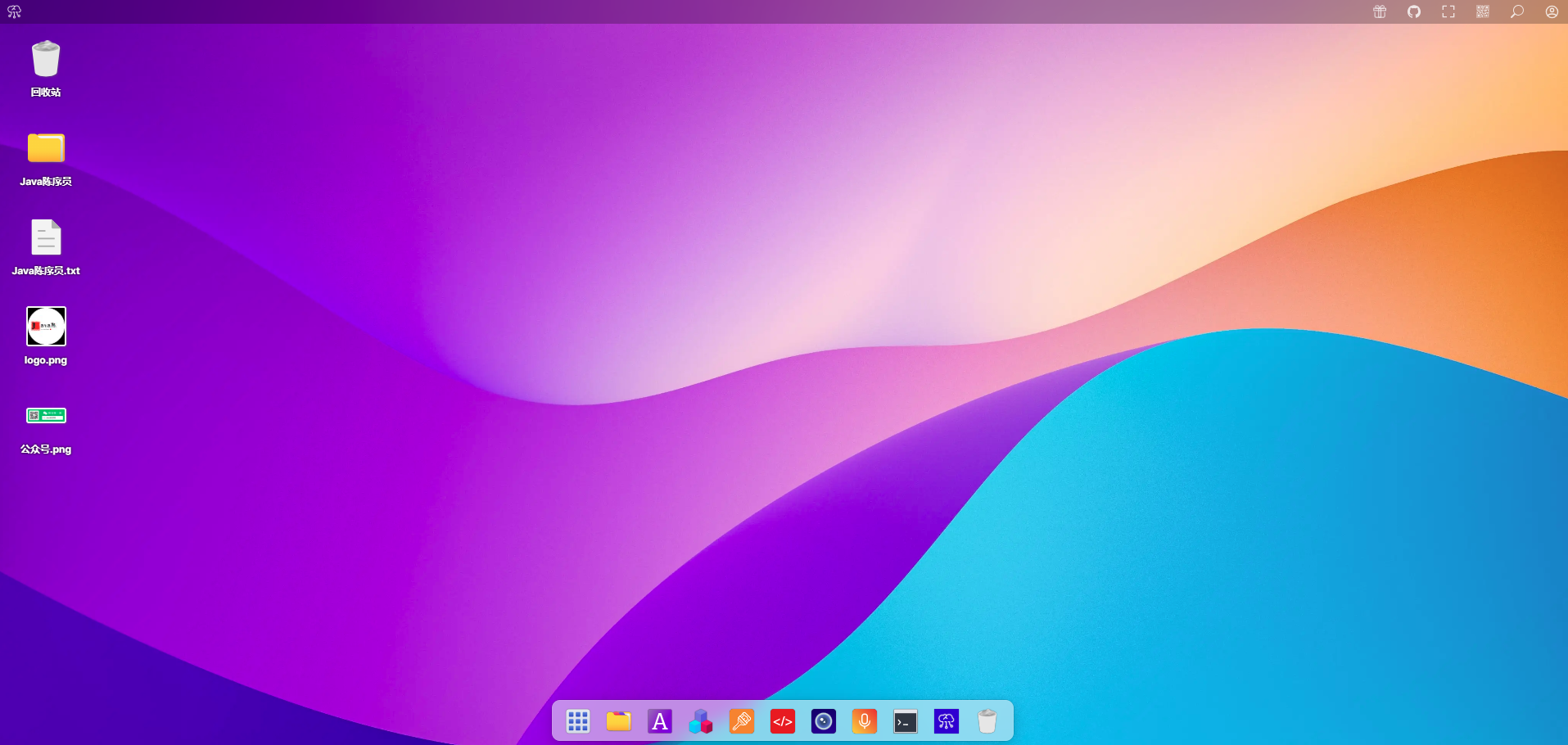This screenshot has width=1568, height=745.
Task: Open the file manager folder in dock
Action: tap(619, 721)
